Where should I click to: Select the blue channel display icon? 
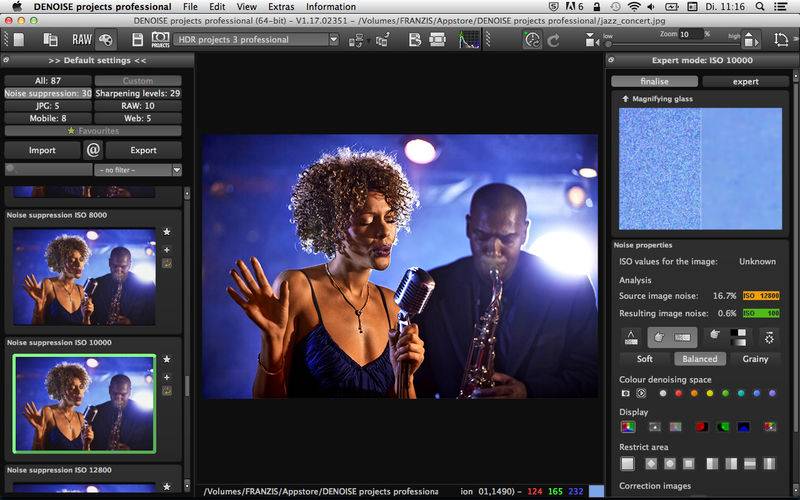coord(744,426)
